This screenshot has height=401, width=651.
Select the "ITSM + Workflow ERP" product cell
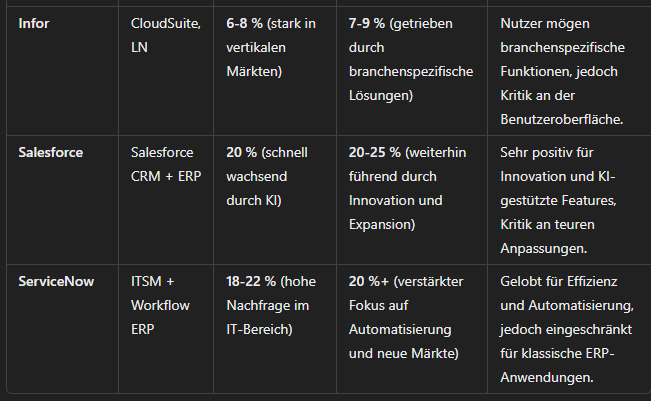click(160, 304)
